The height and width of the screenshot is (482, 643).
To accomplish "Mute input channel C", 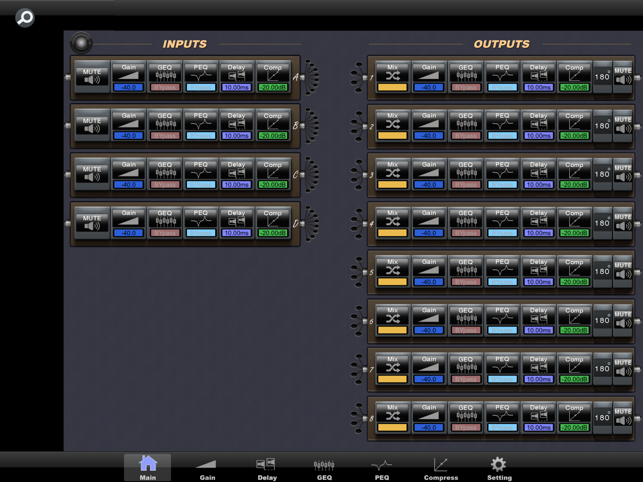I will pyautogui.click(x=92, y=174).
